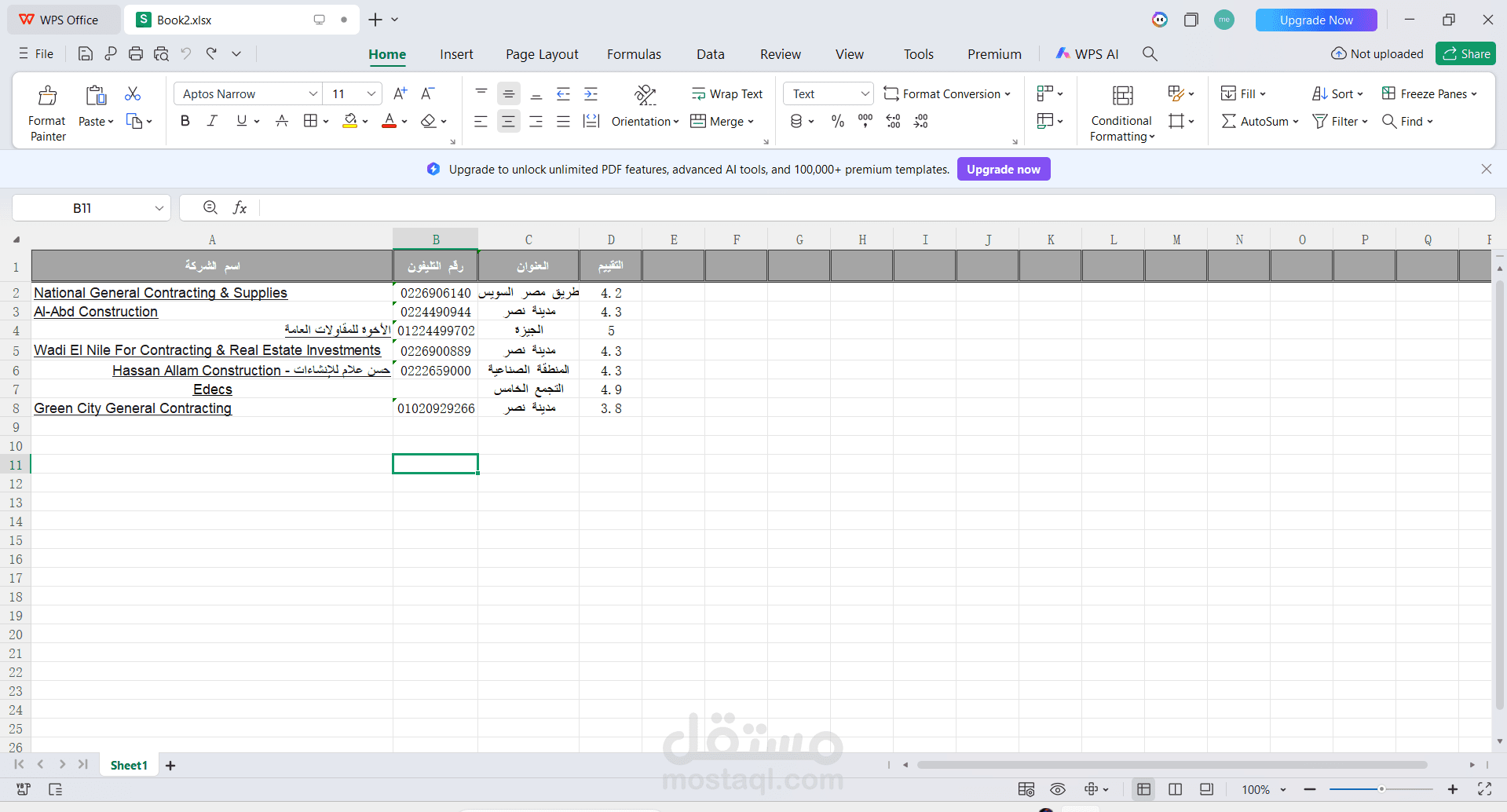The image size is (1507, 812).
Task: Expand the Freeze Panes dropdown
Action: [1474, 94]
